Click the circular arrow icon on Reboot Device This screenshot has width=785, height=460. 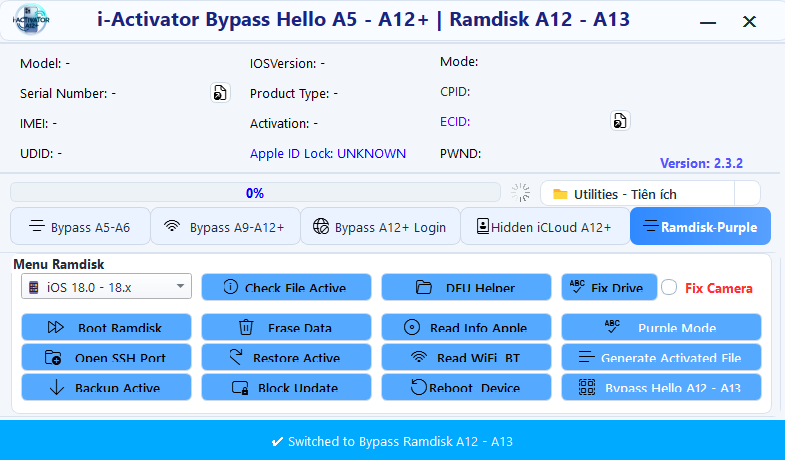point(419,387)
